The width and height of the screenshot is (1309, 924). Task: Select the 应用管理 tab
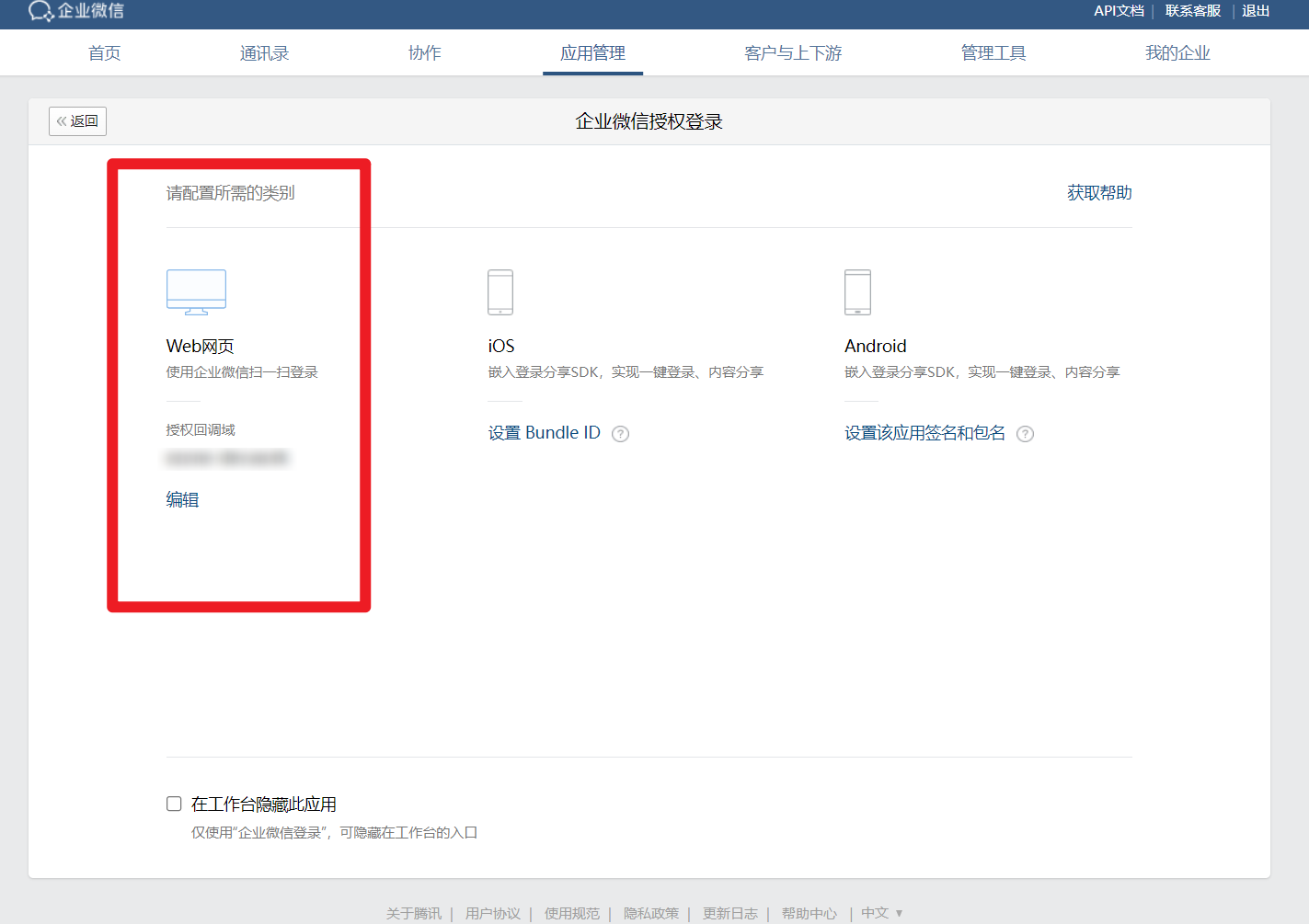(592, 52)
